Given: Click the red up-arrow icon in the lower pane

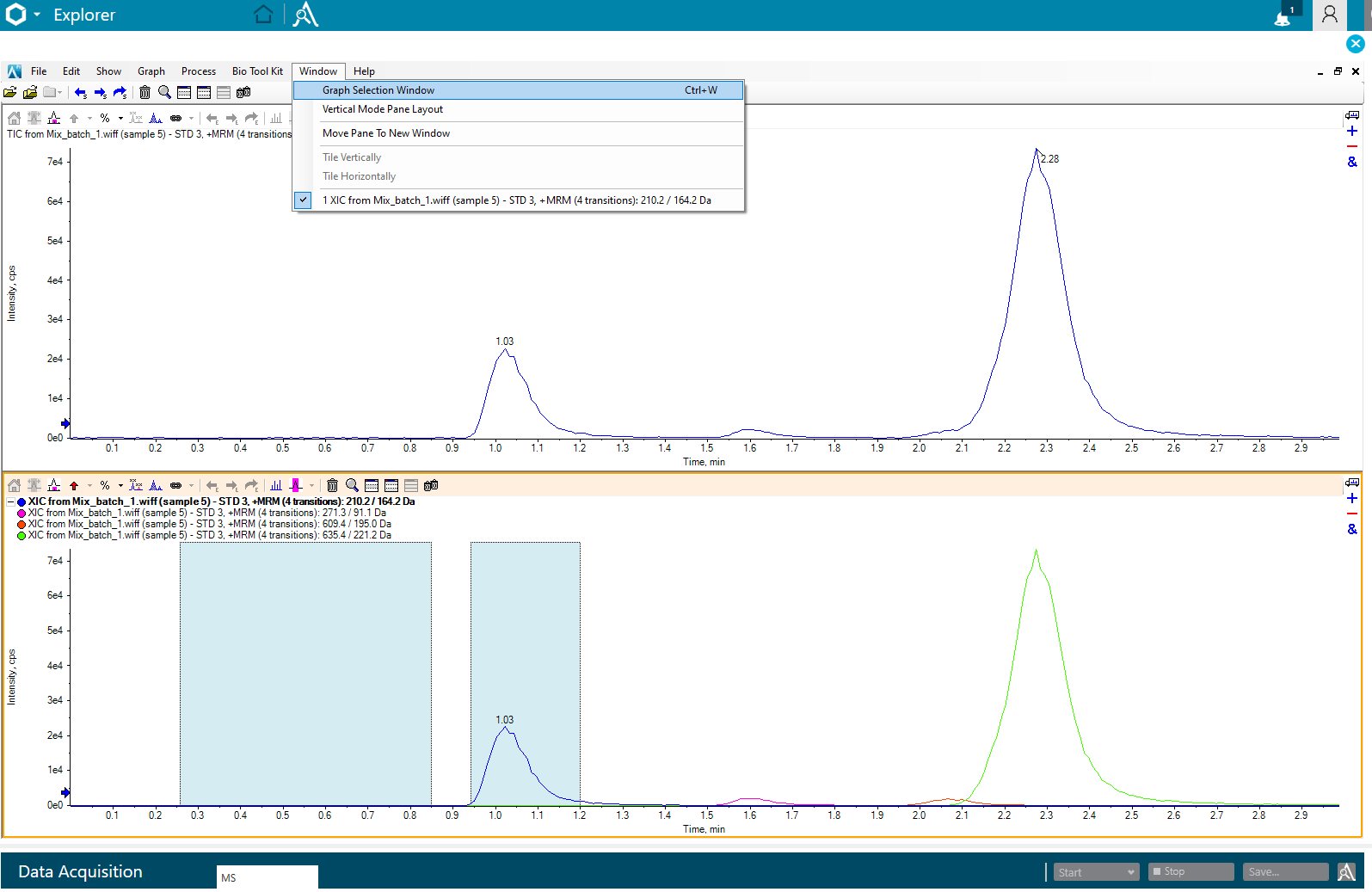Looking at the screenshot, I should click(74, 485).
